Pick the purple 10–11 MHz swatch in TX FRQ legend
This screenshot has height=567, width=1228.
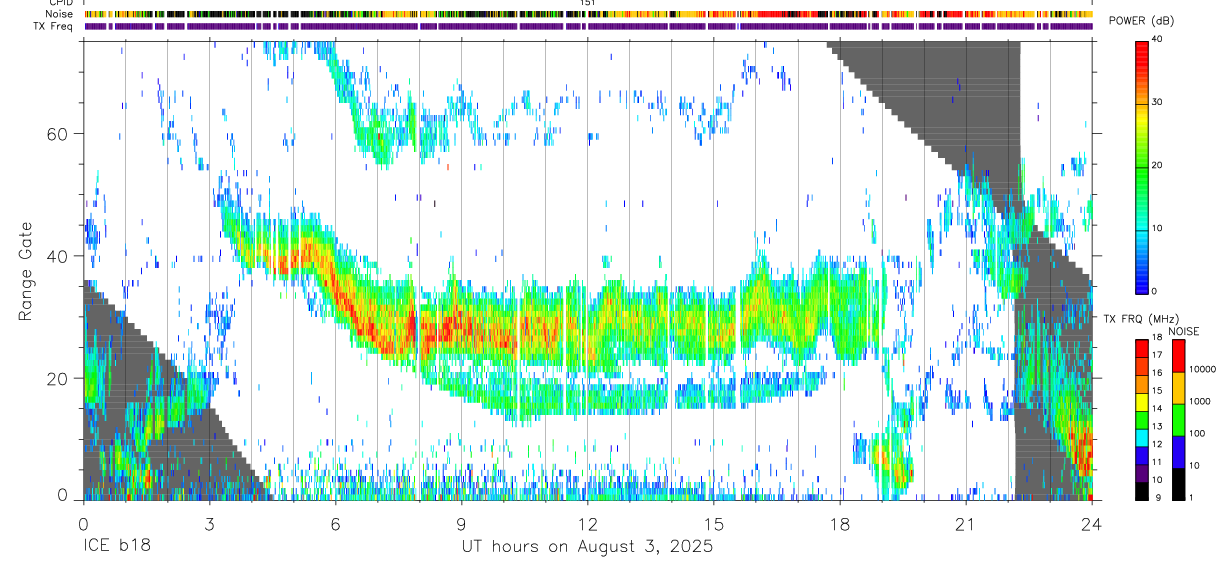(1142, 473)
